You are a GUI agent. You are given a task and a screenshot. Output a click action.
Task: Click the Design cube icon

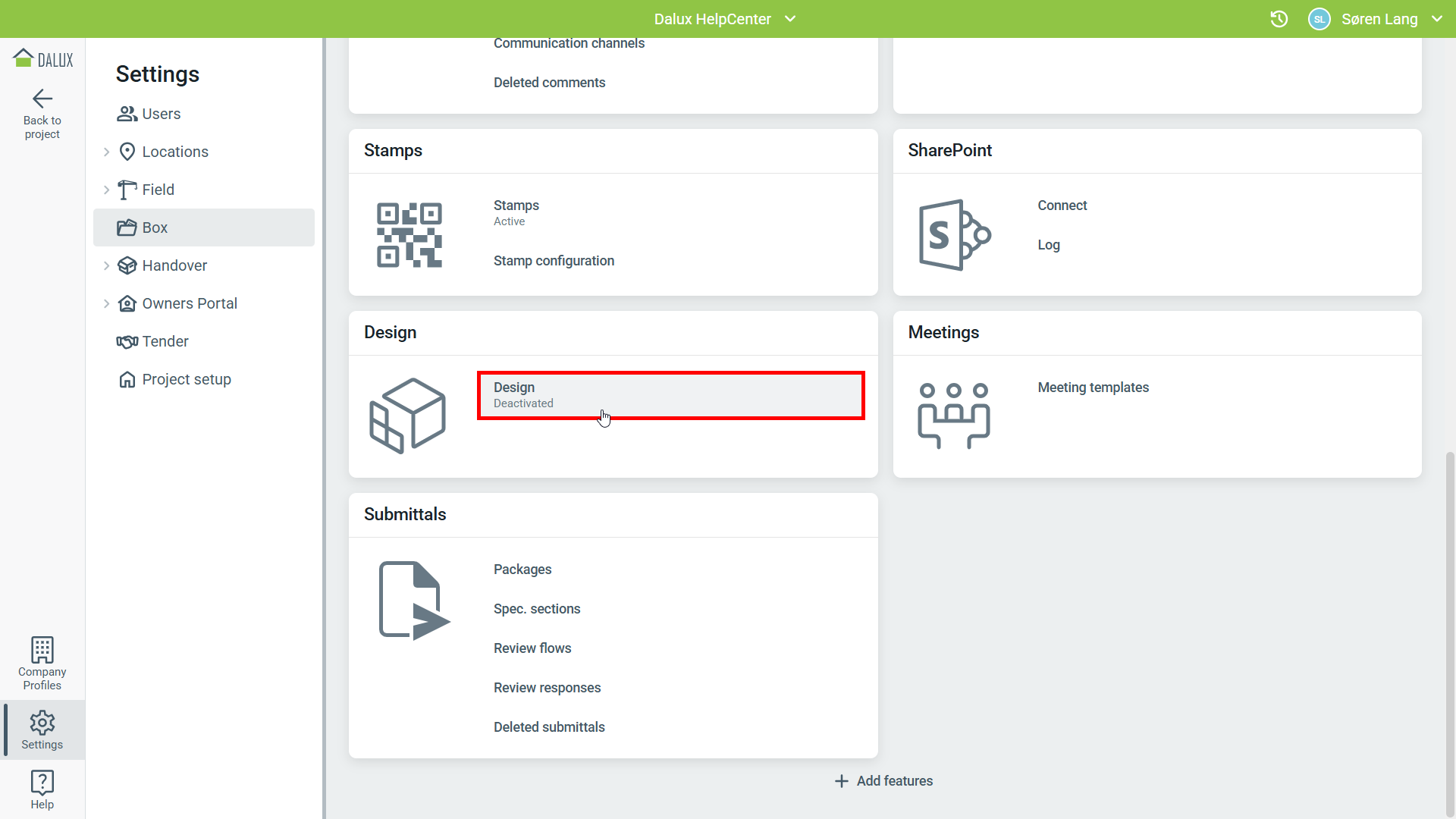tap(407, 416)
